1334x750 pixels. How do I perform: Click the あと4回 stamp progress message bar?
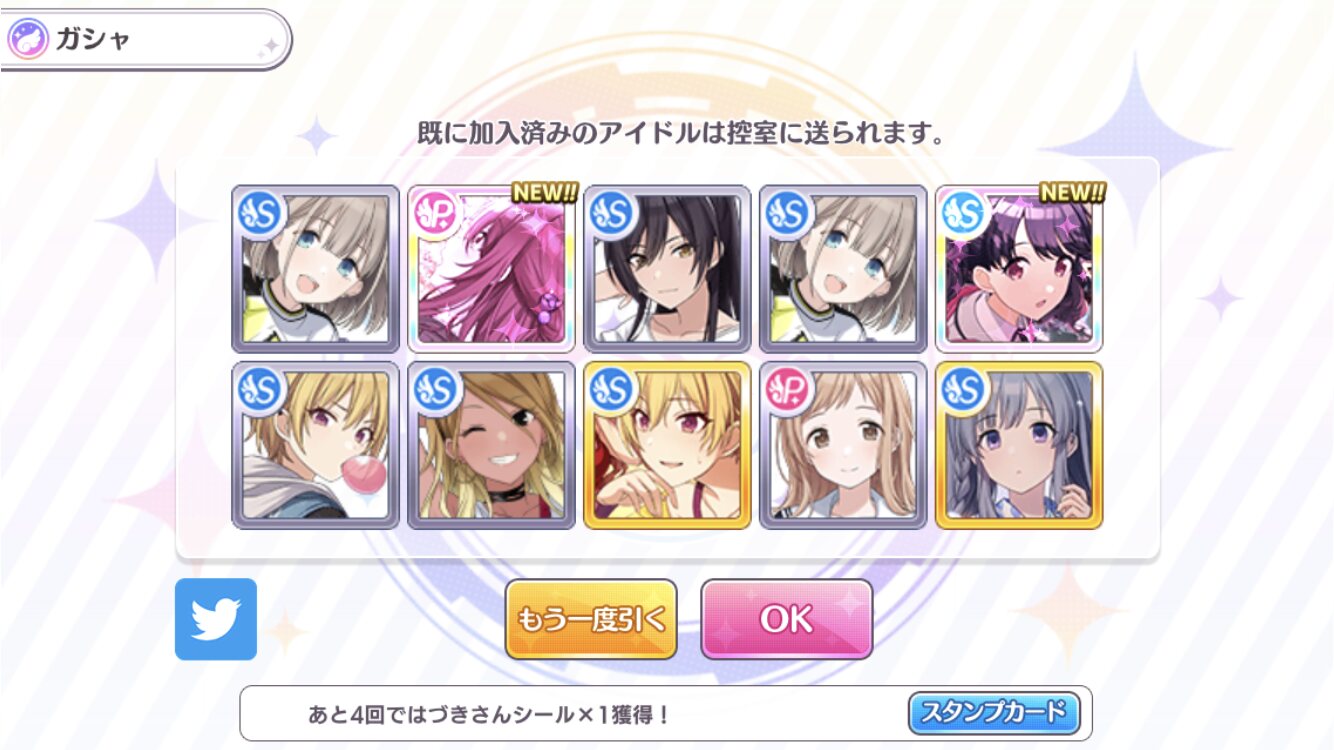(x=665, y=713)
